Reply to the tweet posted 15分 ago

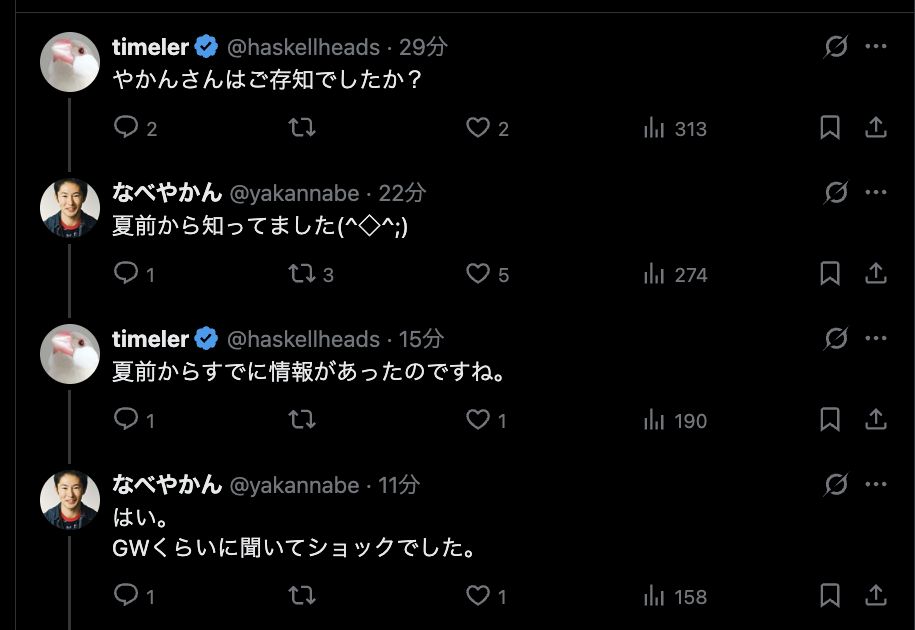coord(126,420)
